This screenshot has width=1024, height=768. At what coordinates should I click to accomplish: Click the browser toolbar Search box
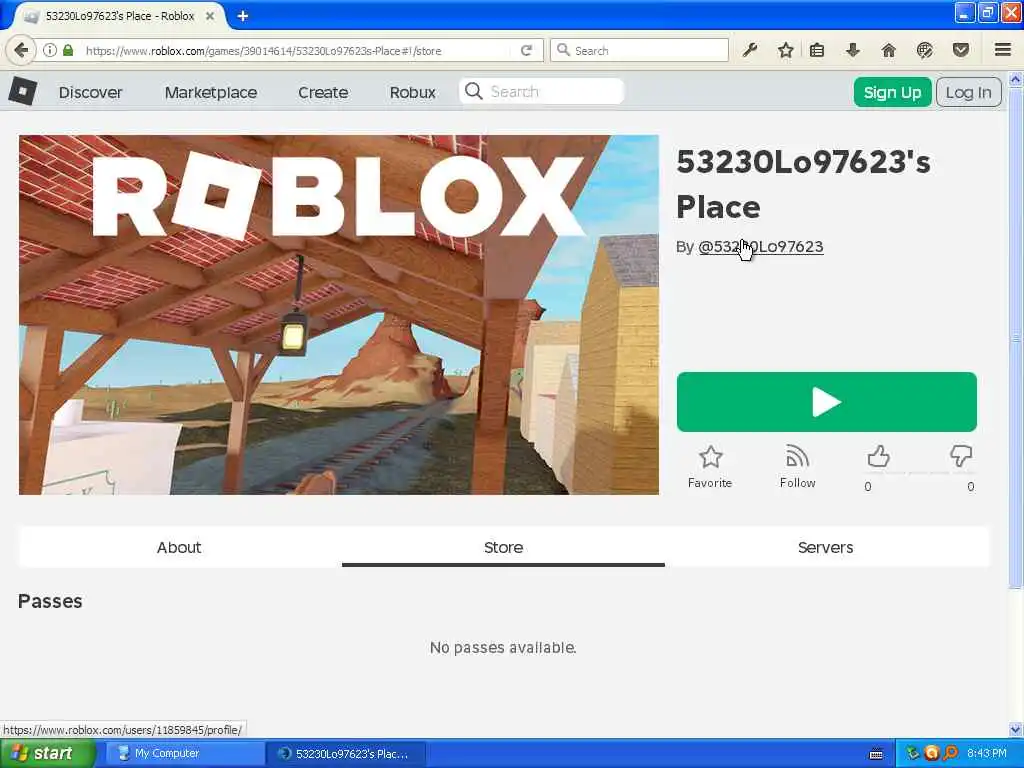pyautogui.click(x=639, y=50)
